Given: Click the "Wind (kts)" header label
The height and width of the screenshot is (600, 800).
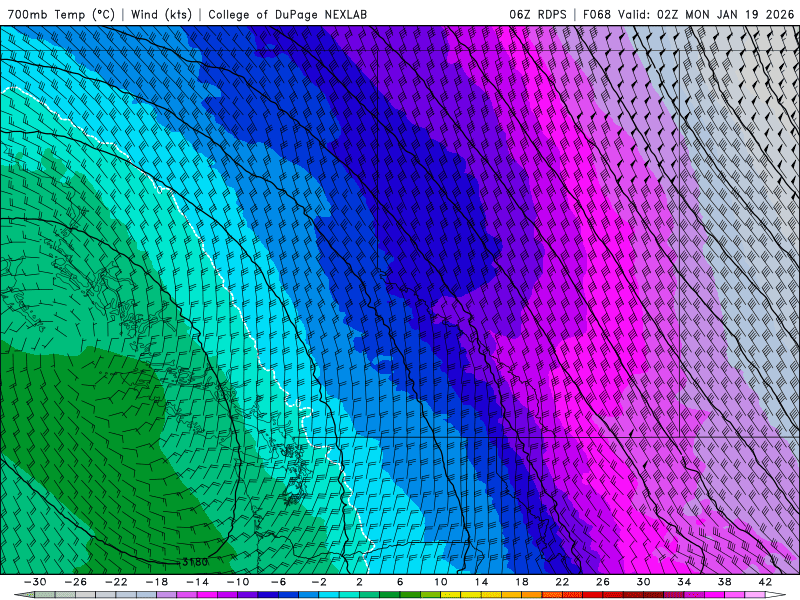Looking at the screenshot, I should point(161,14).
